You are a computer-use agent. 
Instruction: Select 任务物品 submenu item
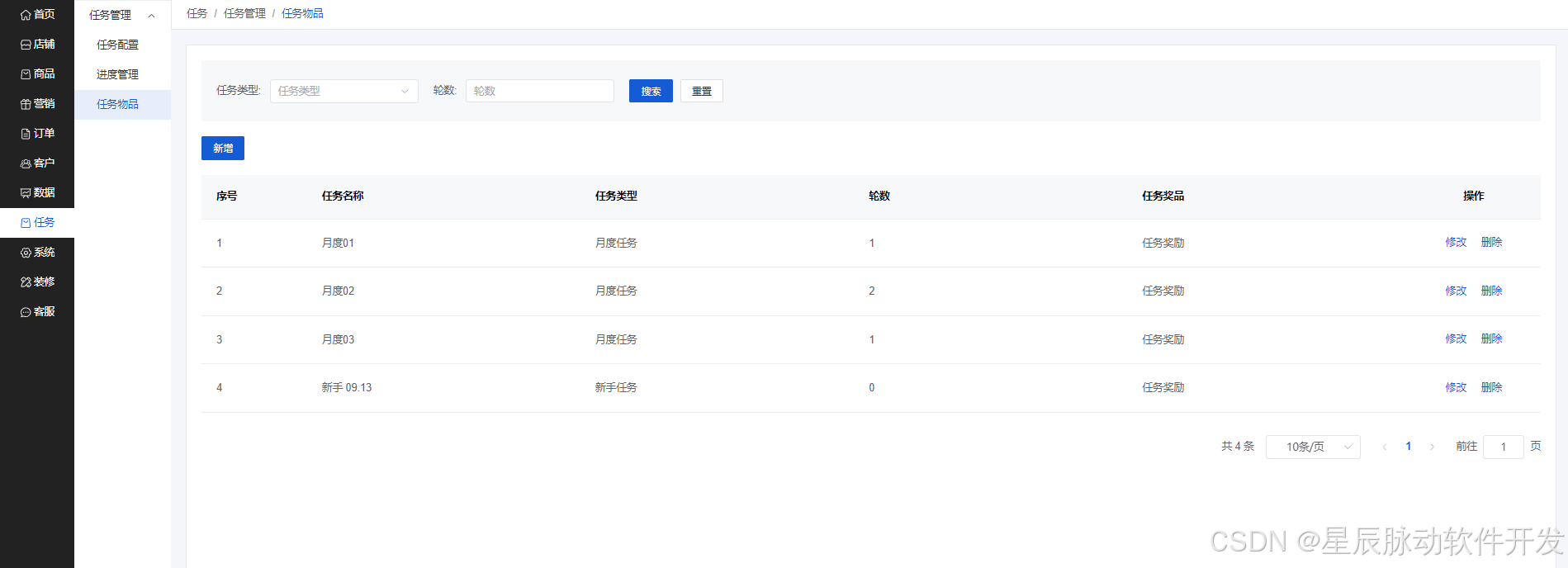122,105
